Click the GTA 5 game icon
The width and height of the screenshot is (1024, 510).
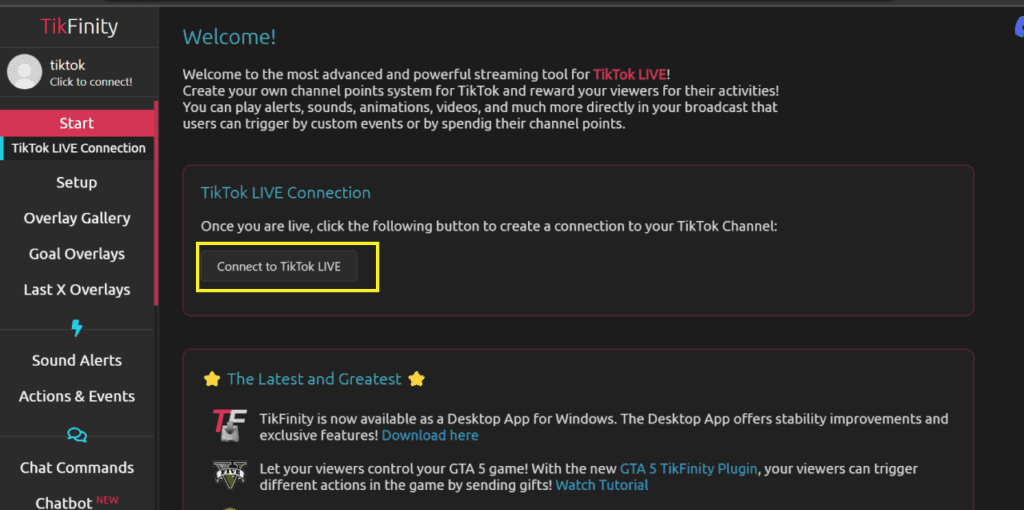[229, 477]
